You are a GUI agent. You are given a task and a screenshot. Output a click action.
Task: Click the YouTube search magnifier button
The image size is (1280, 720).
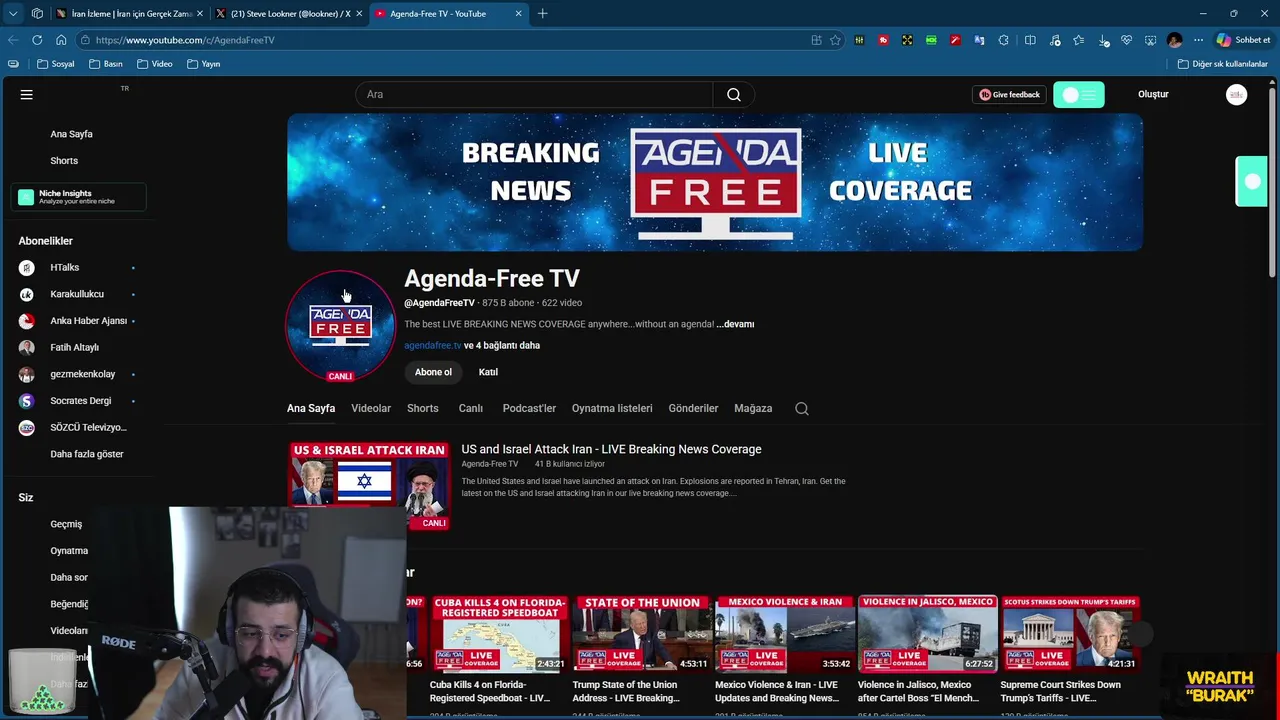point(734,94)
